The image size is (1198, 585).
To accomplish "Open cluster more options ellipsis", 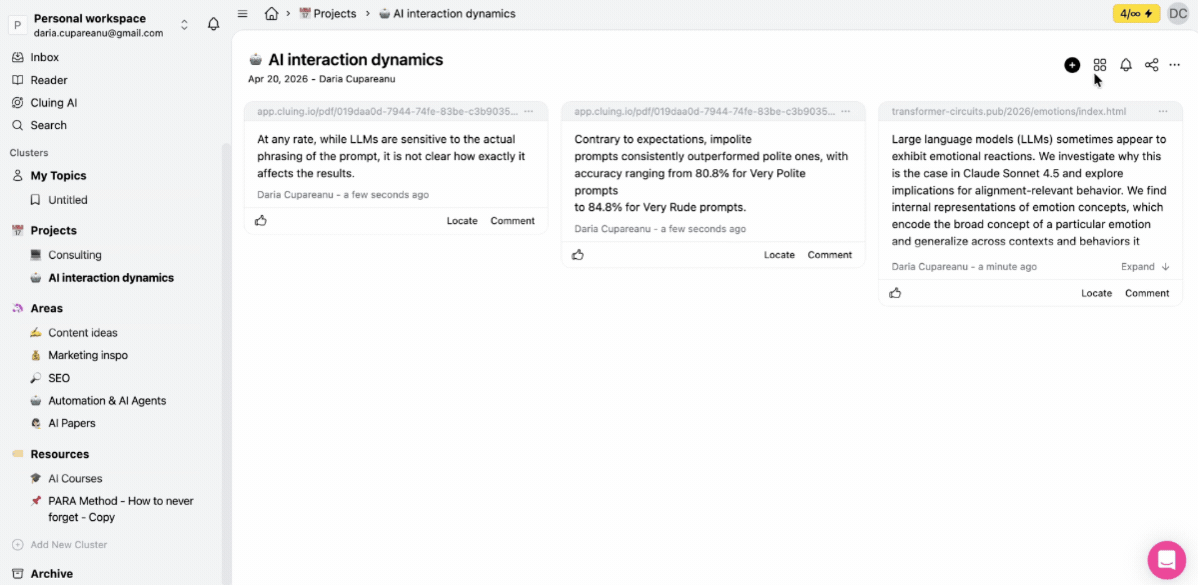I will click(1175, 65).
